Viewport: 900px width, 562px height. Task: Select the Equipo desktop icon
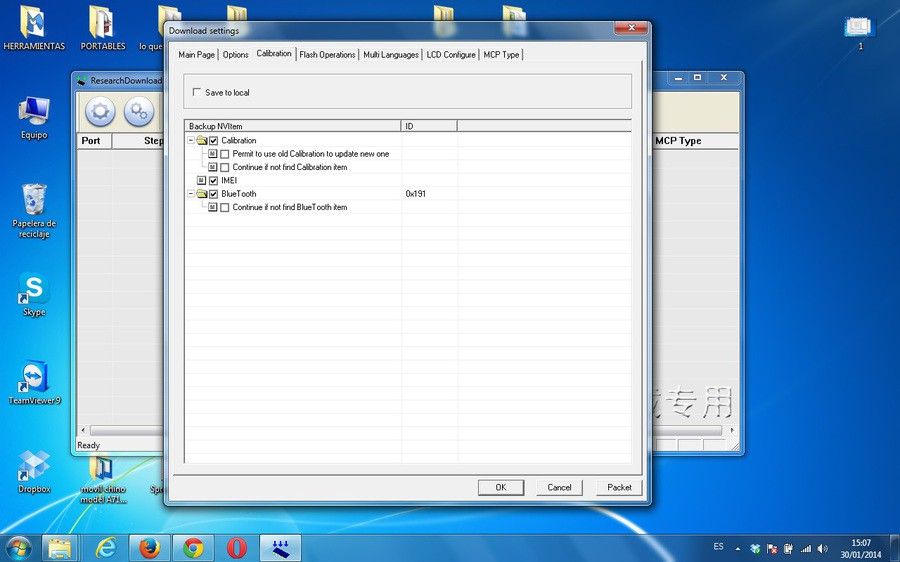pos(34,118)
